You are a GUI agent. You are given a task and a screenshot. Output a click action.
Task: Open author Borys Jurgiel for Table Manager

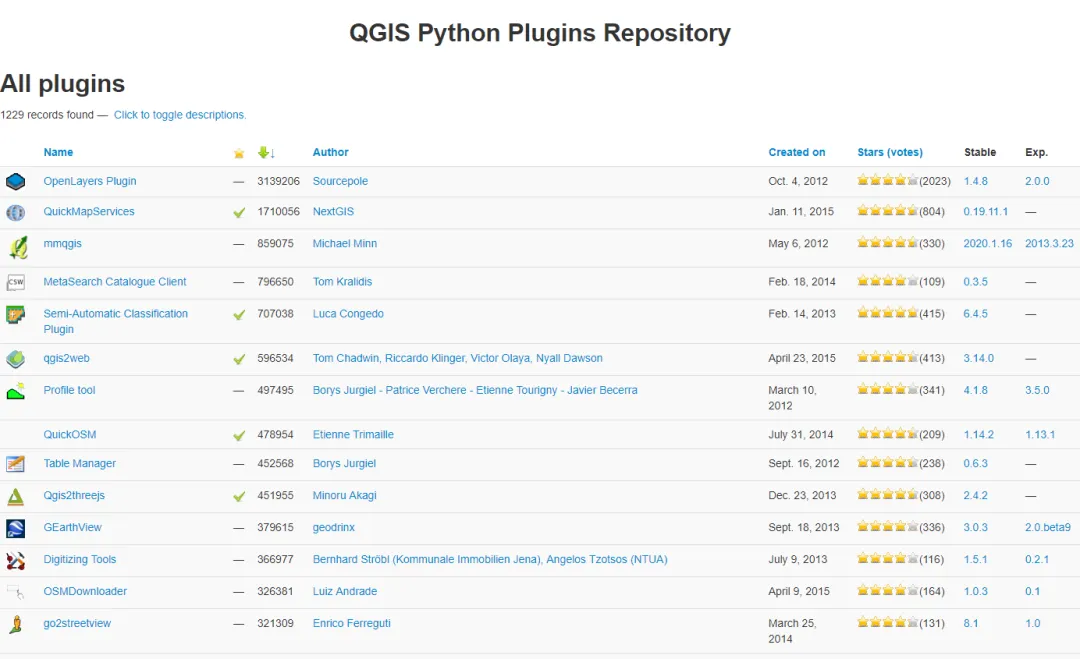tap(344, 464)
